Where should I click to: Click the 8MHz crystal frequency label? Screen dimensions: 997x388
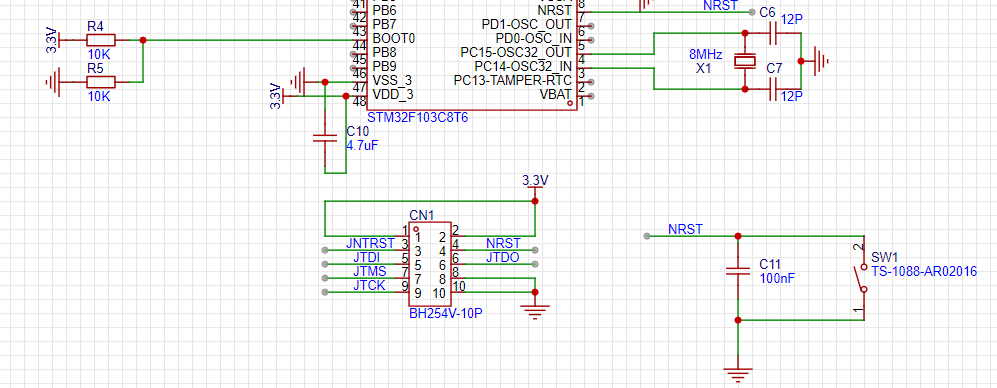click(705, 54)
